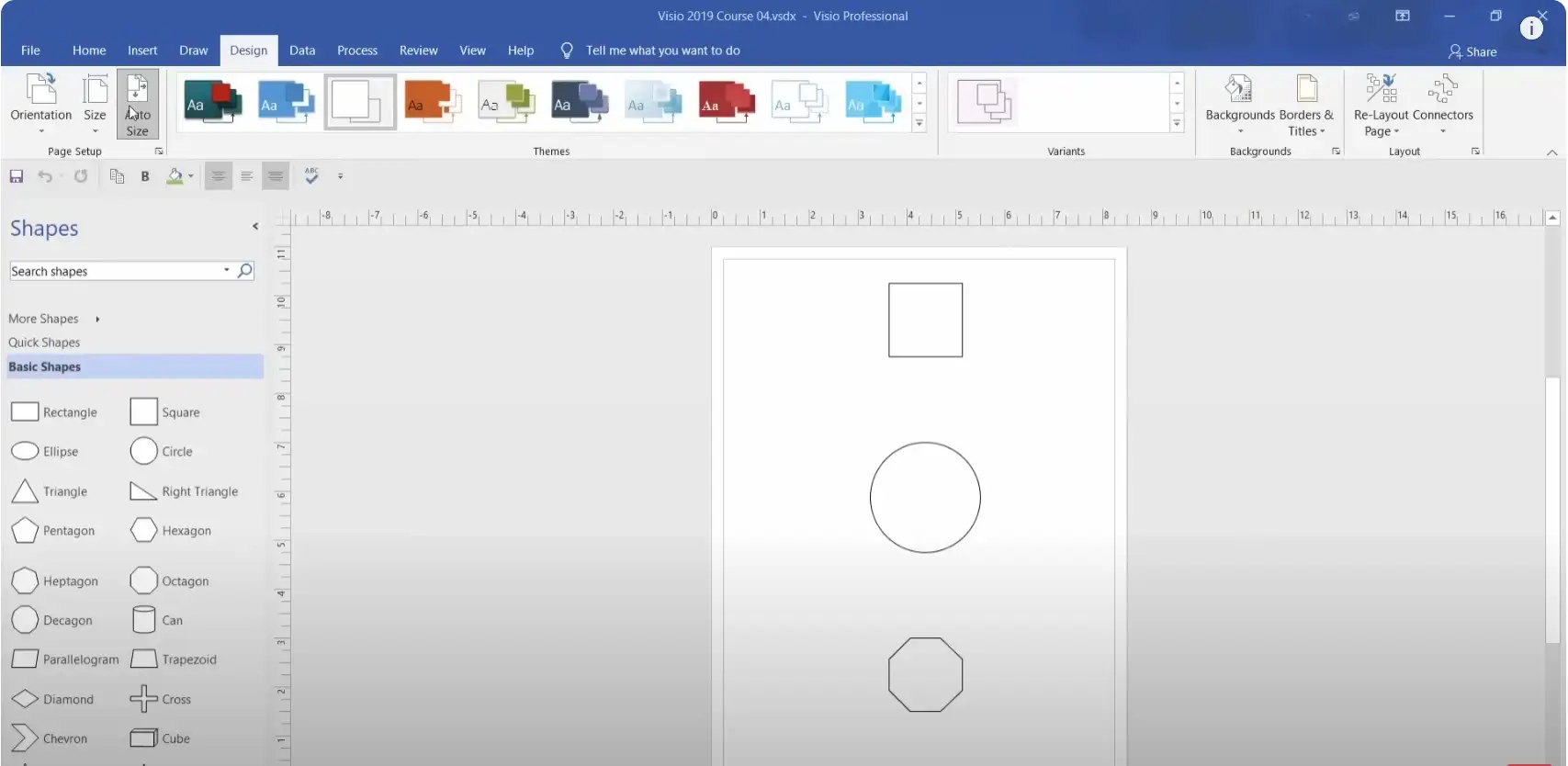This screenshot has width=1568, height=766.
Task: Pick the Hexagon shape from Basic Shapes
Action: click(143, 530)
